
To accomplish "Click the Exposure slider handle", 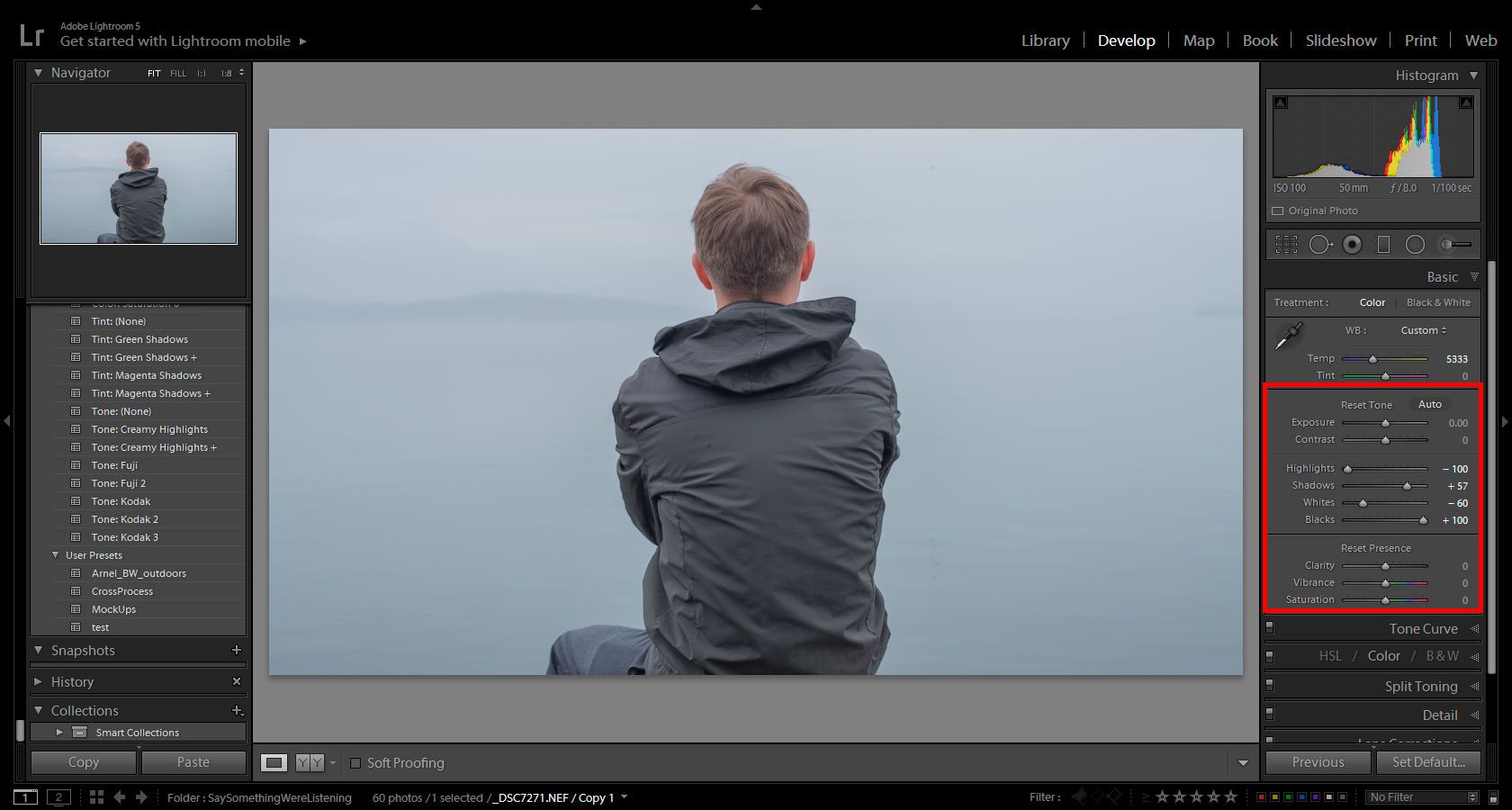I will click(1385, 423).
